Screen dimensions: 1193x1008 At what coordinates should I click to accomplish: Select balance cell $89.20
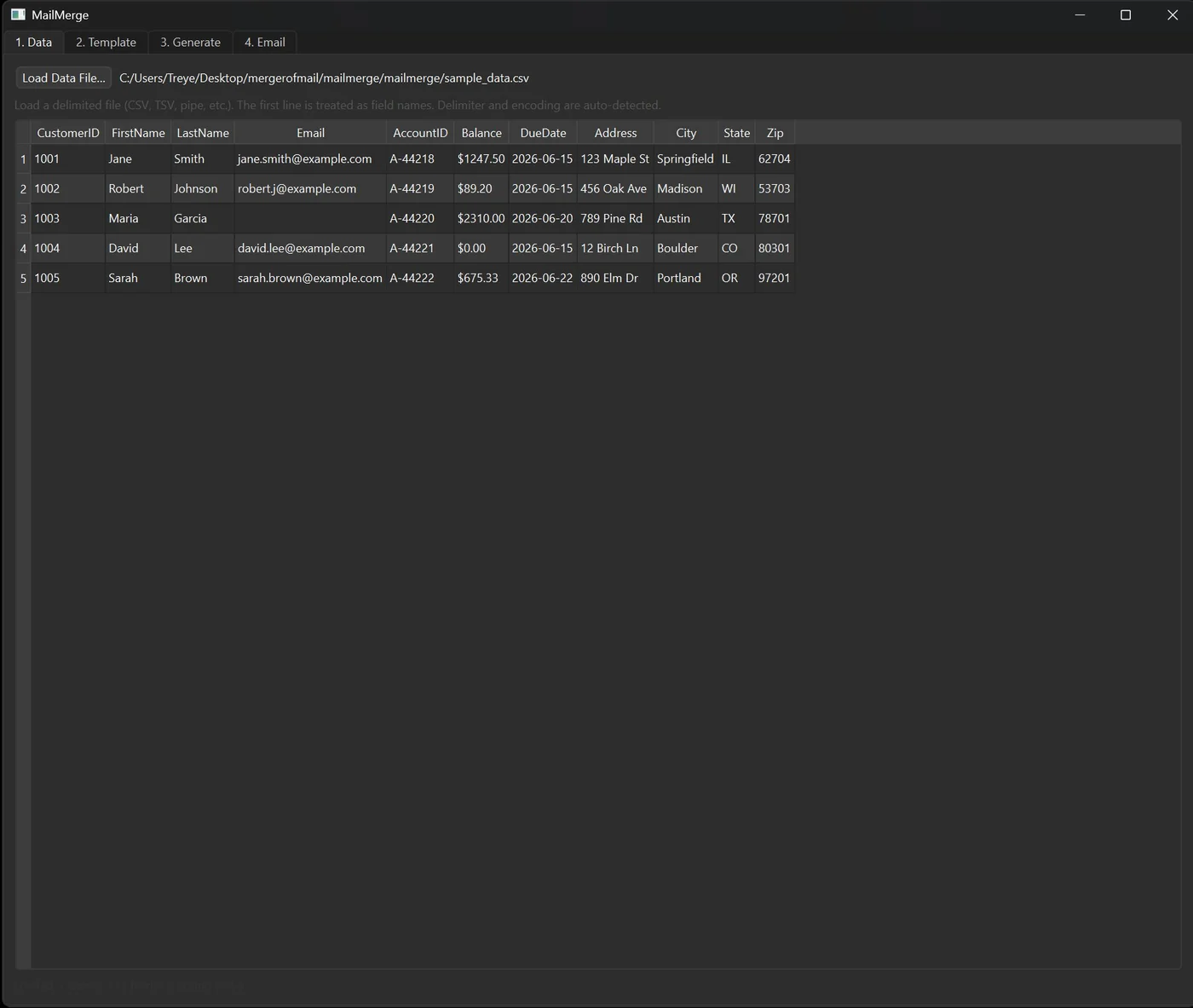(481, 188)
